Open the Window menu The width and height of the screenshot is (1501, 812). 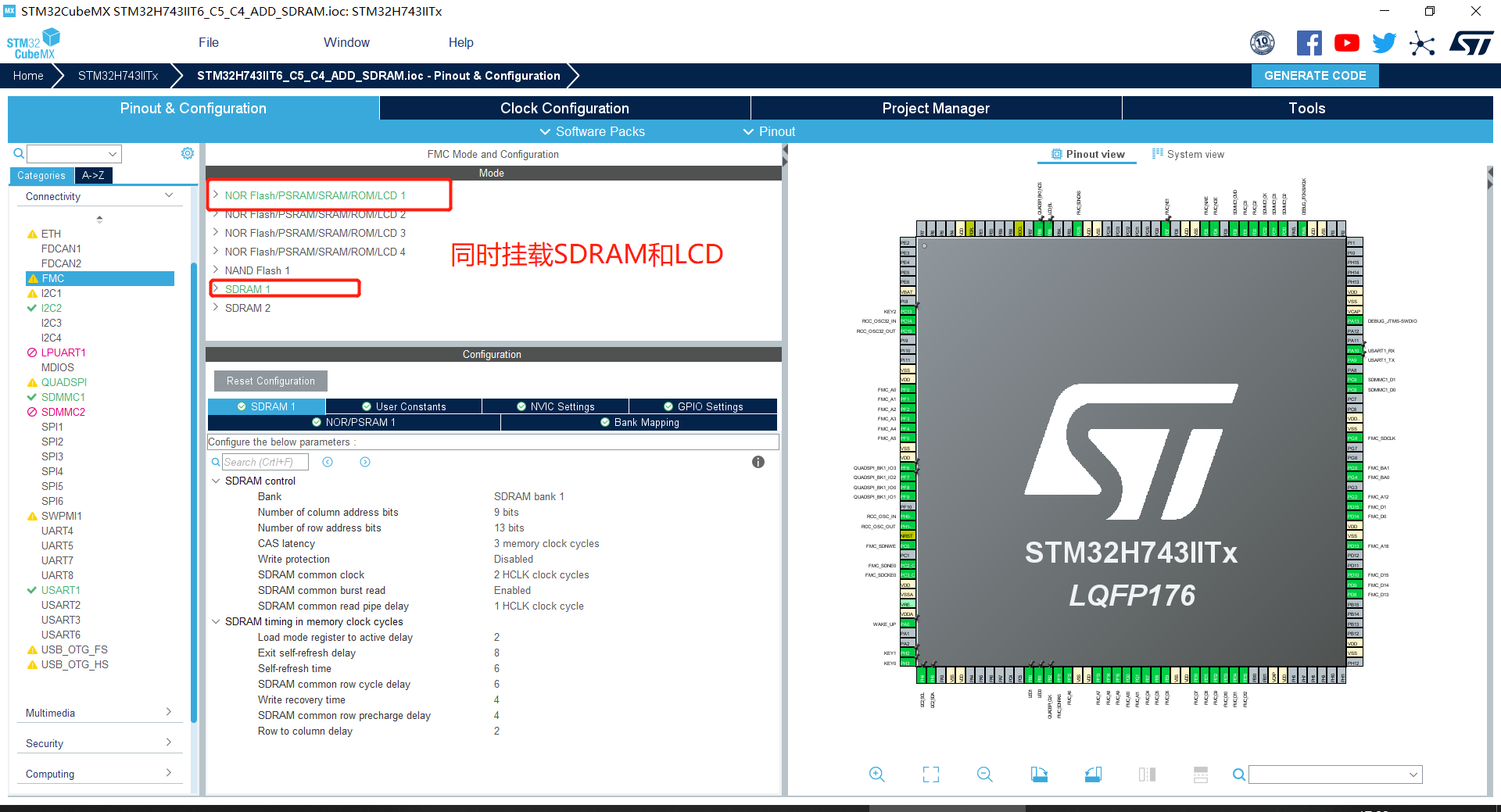(x=346, y=42)
